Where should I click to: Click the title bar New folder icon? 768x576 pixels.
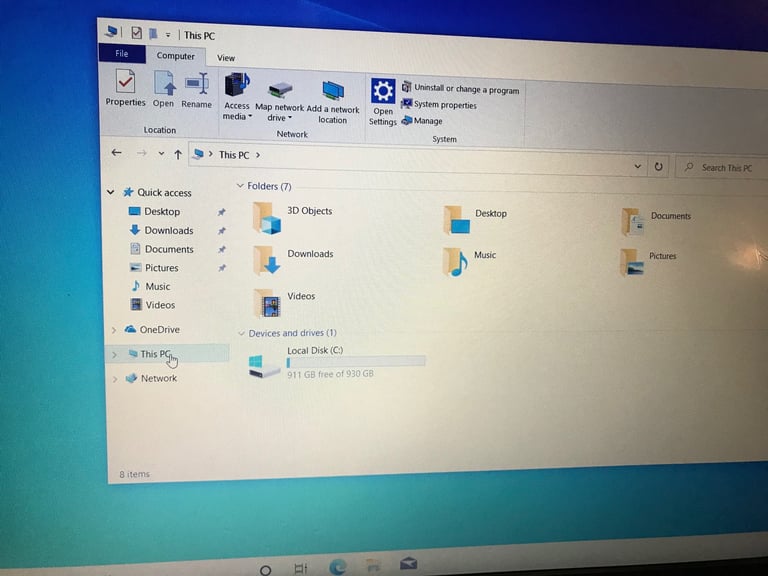click(153, 34)
